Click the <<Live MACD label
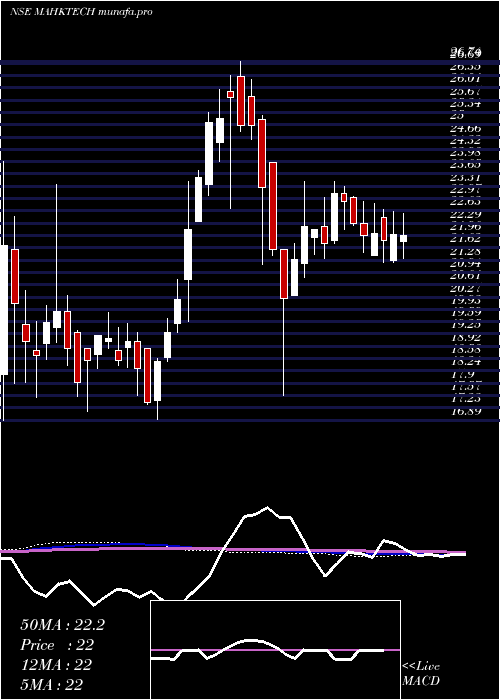Screen dimensions: 500x700 pyautogui.click(x=421, y=674)
